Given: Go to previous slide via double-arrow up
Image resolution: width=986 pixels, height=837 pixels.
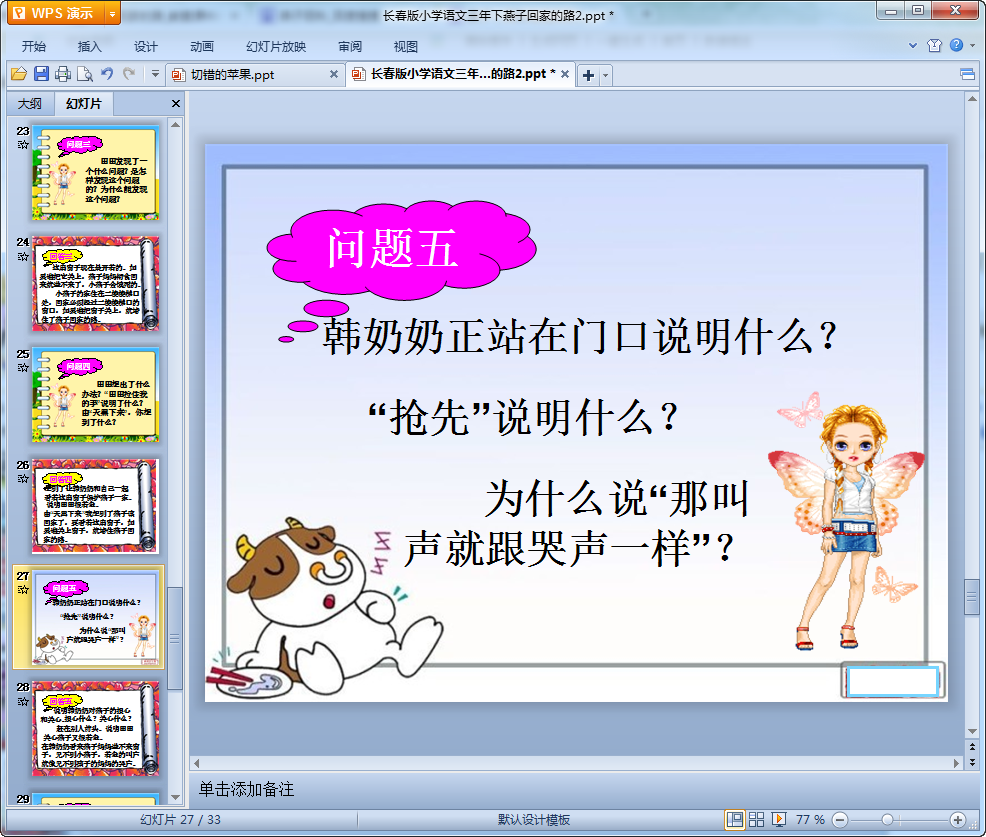Looking at the screenshot, I should [x=973, y=747].
